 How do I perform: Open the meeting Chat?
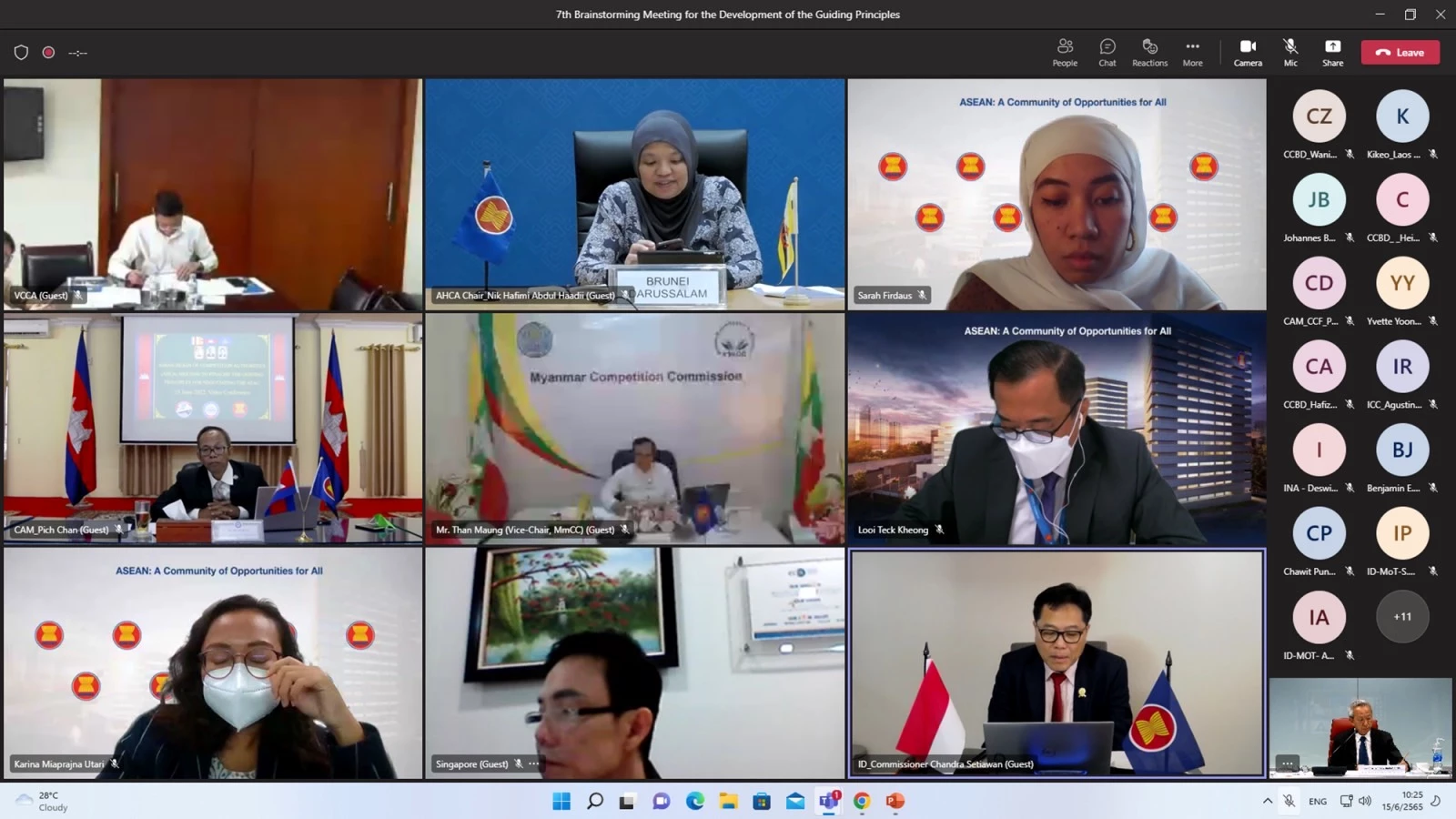[1107, 52]
